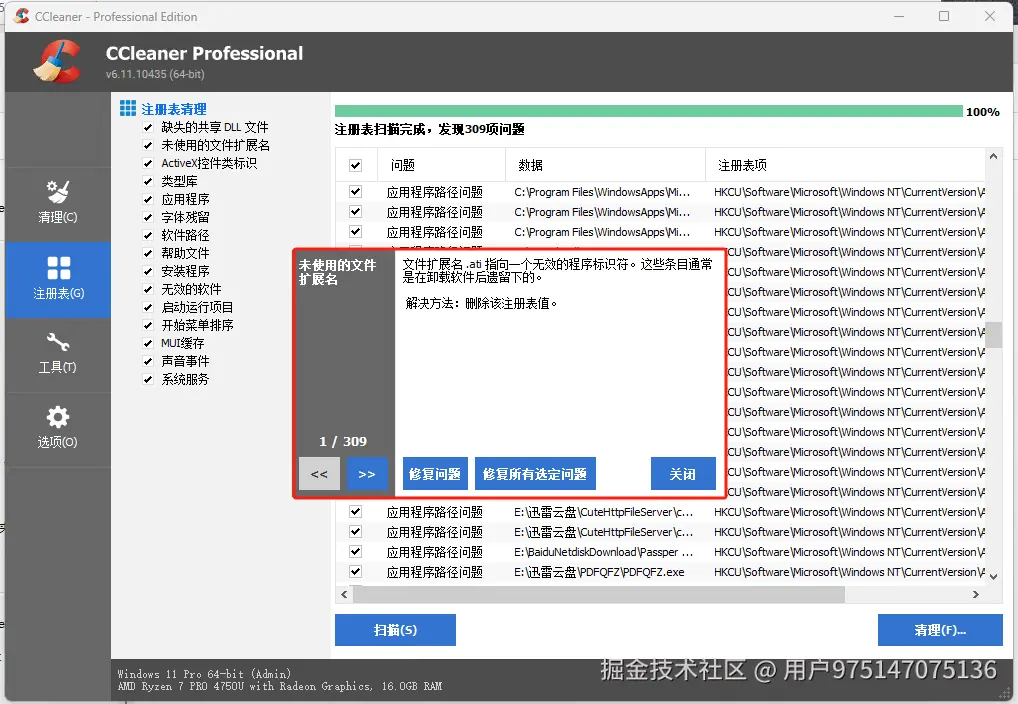
Task: Click 修复所有选定问题 button
Action: point(535,474)
